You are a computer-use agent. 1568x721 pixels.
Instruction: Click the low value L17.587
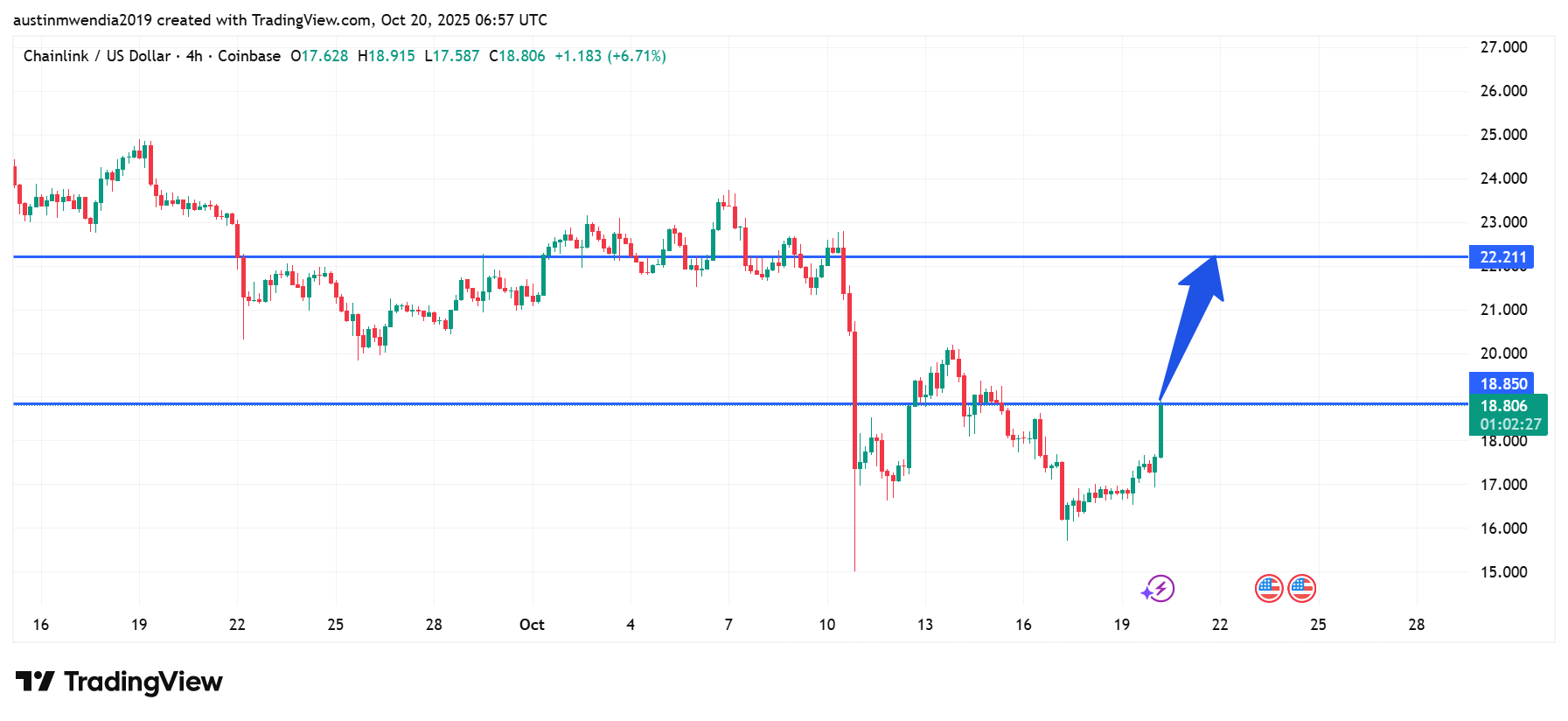452,56
